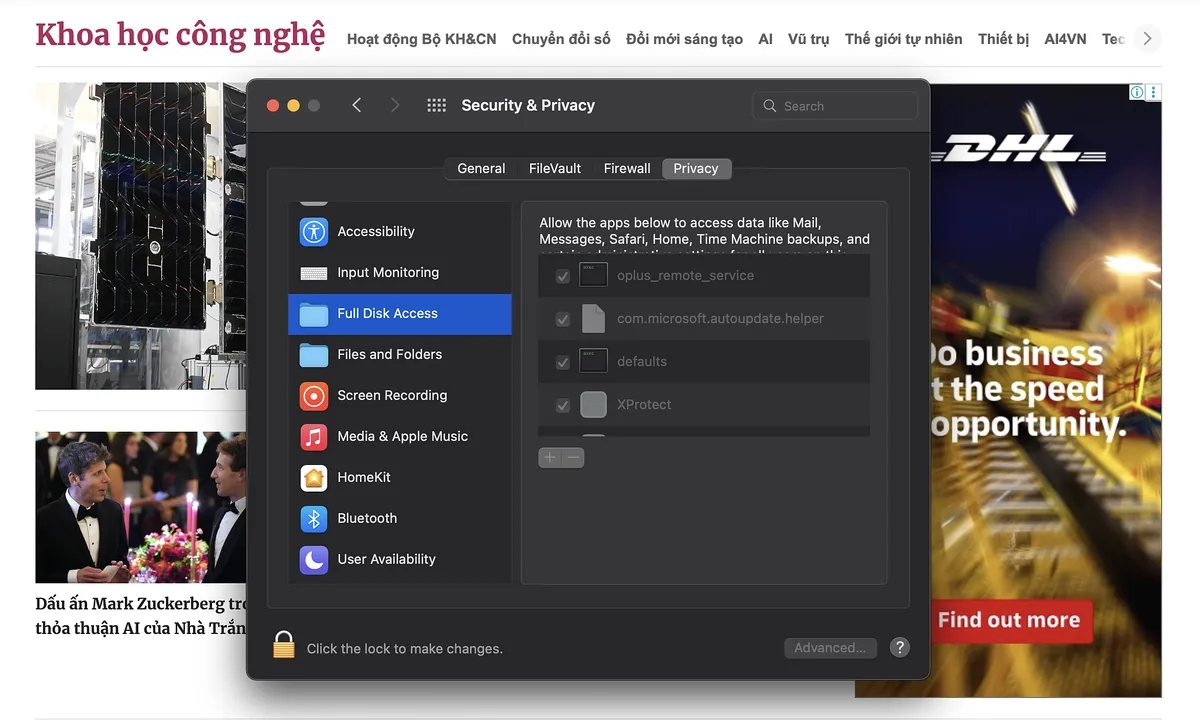The width and height of the screenshot is (1200, 720).
Task: Open the AI4VN menu item
Action: [x=1065, y=39]
